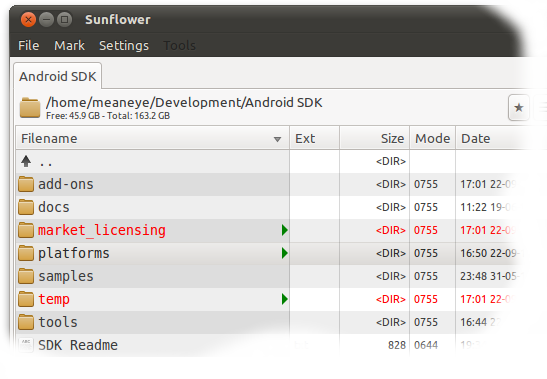Click green arrow beside temp
Viewport: 547px width, 379px height.
pyautogui.click(x=285, y=299)
